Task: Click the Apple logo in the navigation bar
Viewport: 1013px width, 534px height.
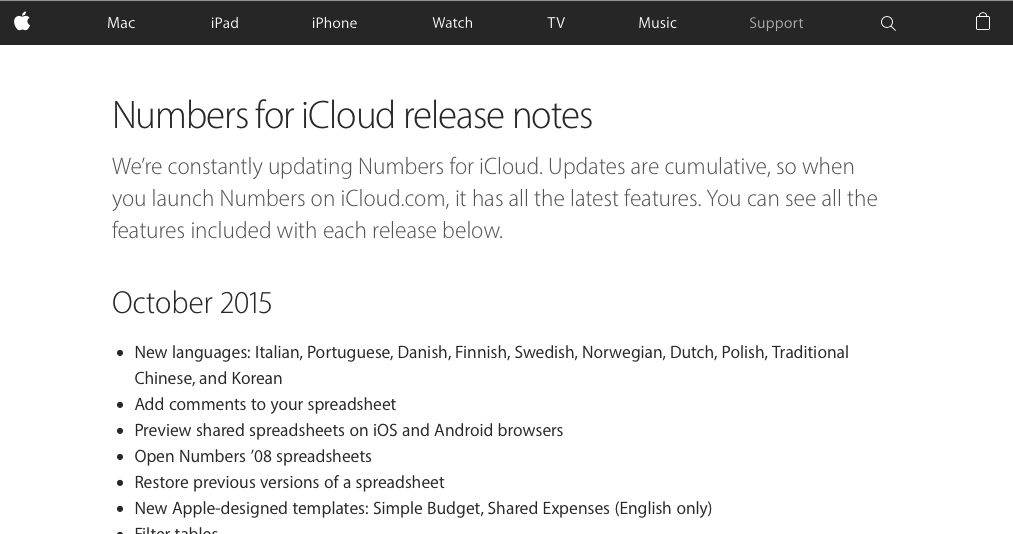Action: [22, 21]
